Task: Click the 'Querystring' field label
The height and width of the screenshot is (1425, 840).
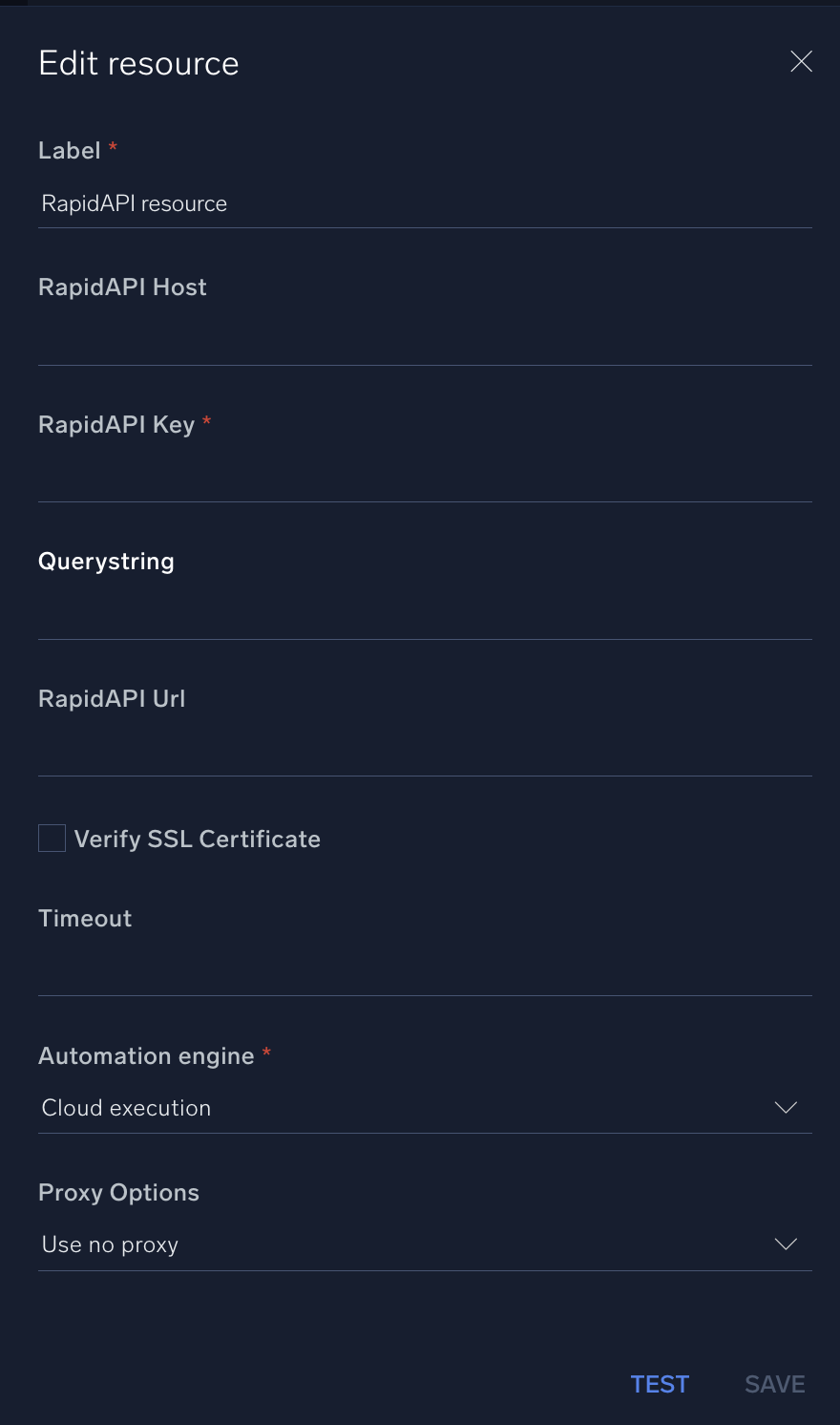Action: click(x=106, y=562)
